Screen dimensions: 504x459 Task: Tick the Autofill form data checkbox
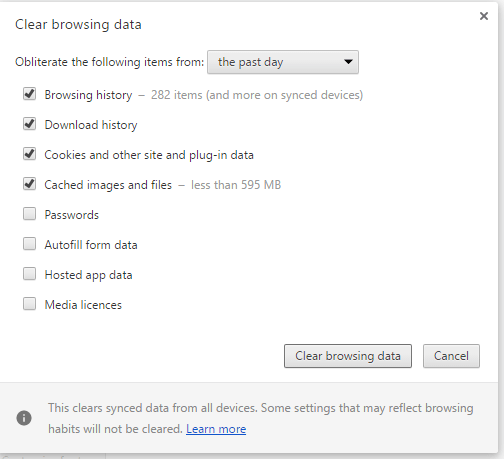pyautogui.click(x=29, y=244)
